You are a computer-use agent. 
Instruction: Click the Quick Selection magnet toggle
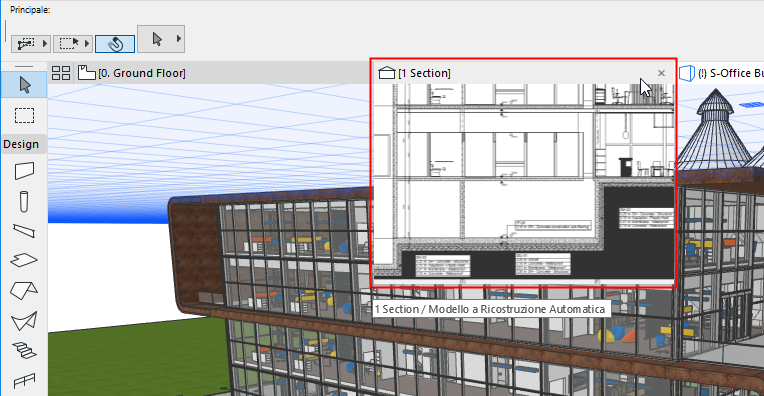pyautogui.click(x=115, y=44)
